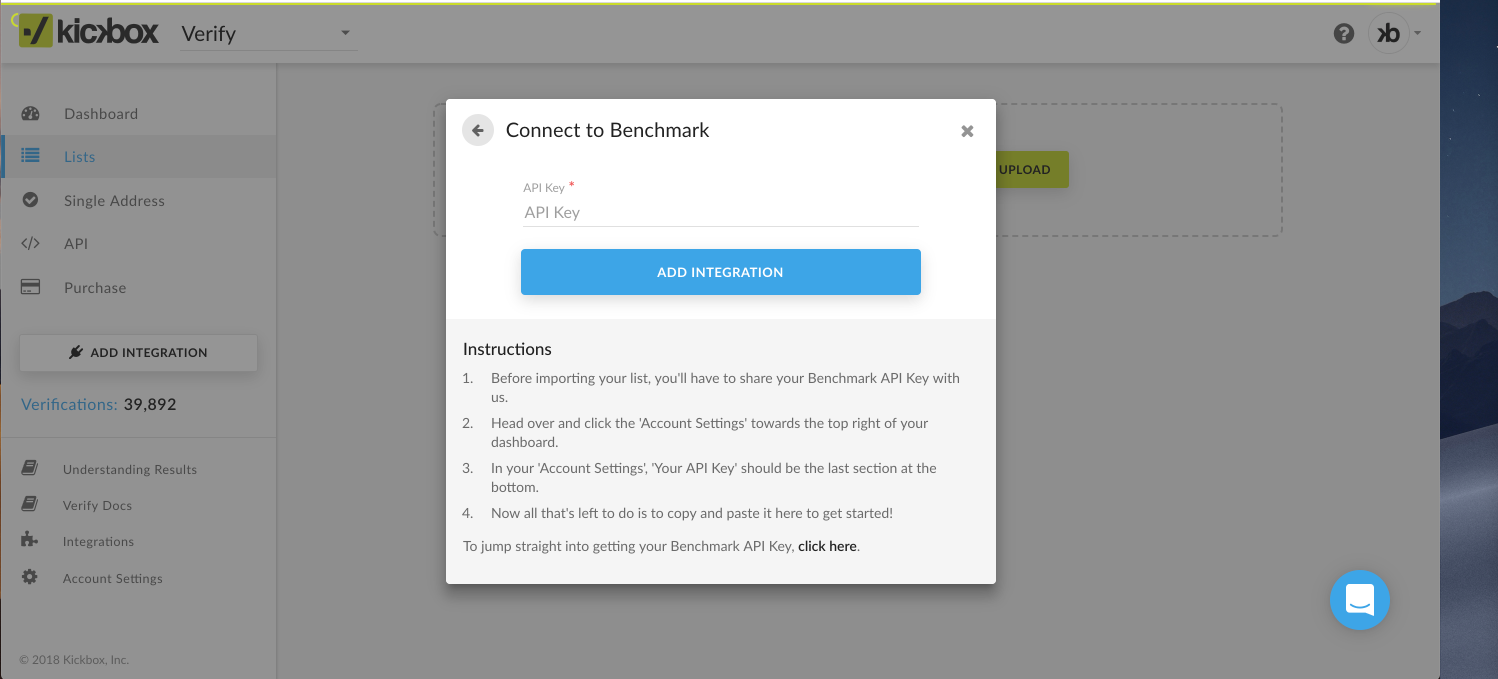
Task: Click the Instructions heading
Action: click(x=507, y=349)
